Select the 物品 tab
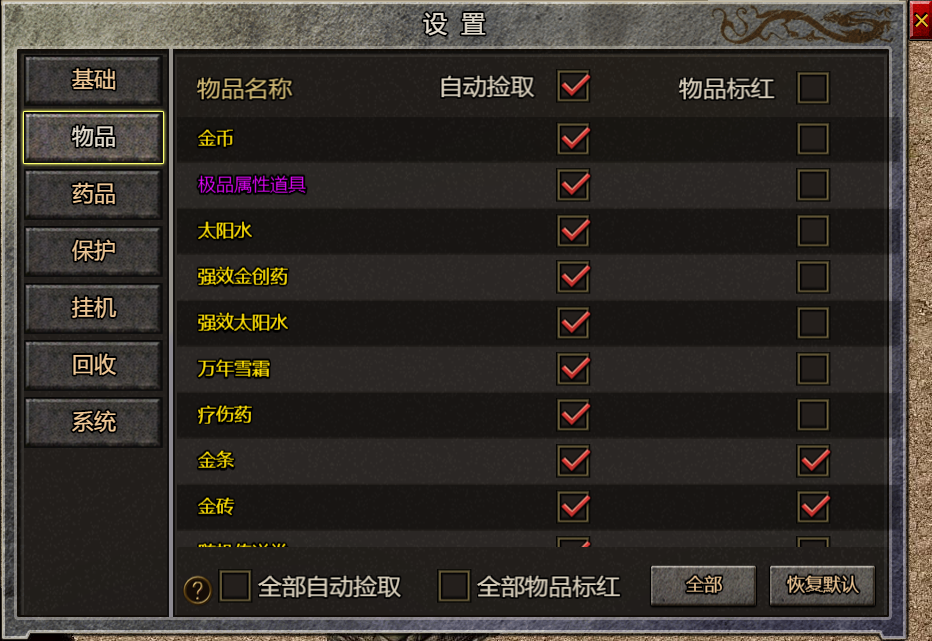The width and height of the screenshot is (932, 641). point(93,137)
